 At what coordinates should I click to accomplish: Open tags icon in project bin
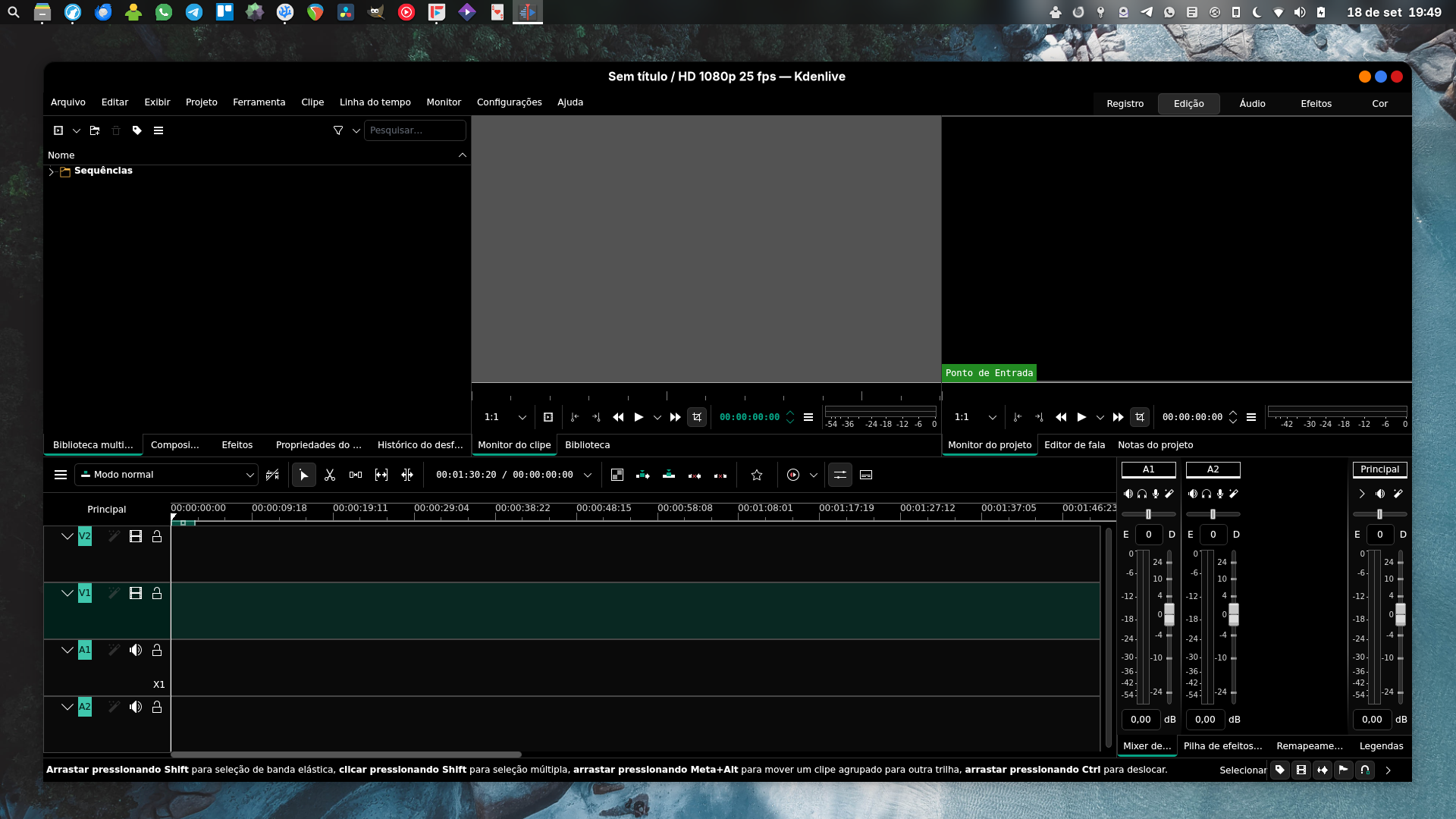coord(137,130)
